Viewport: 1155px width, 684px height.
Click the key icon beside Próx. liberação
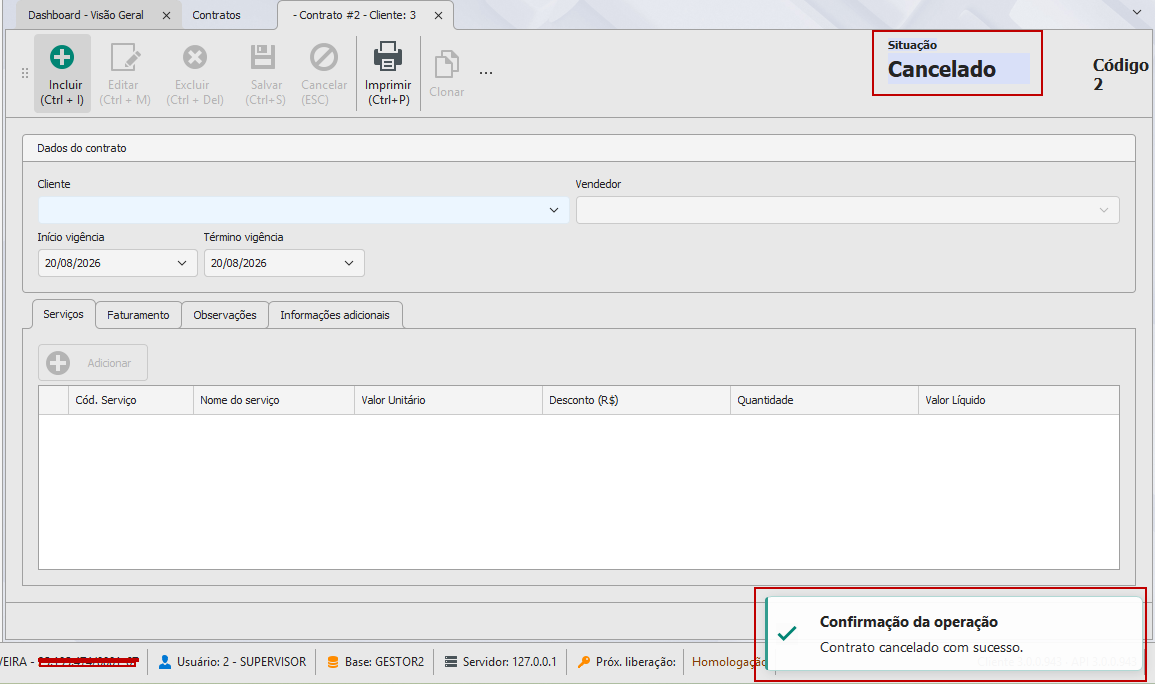583,662
